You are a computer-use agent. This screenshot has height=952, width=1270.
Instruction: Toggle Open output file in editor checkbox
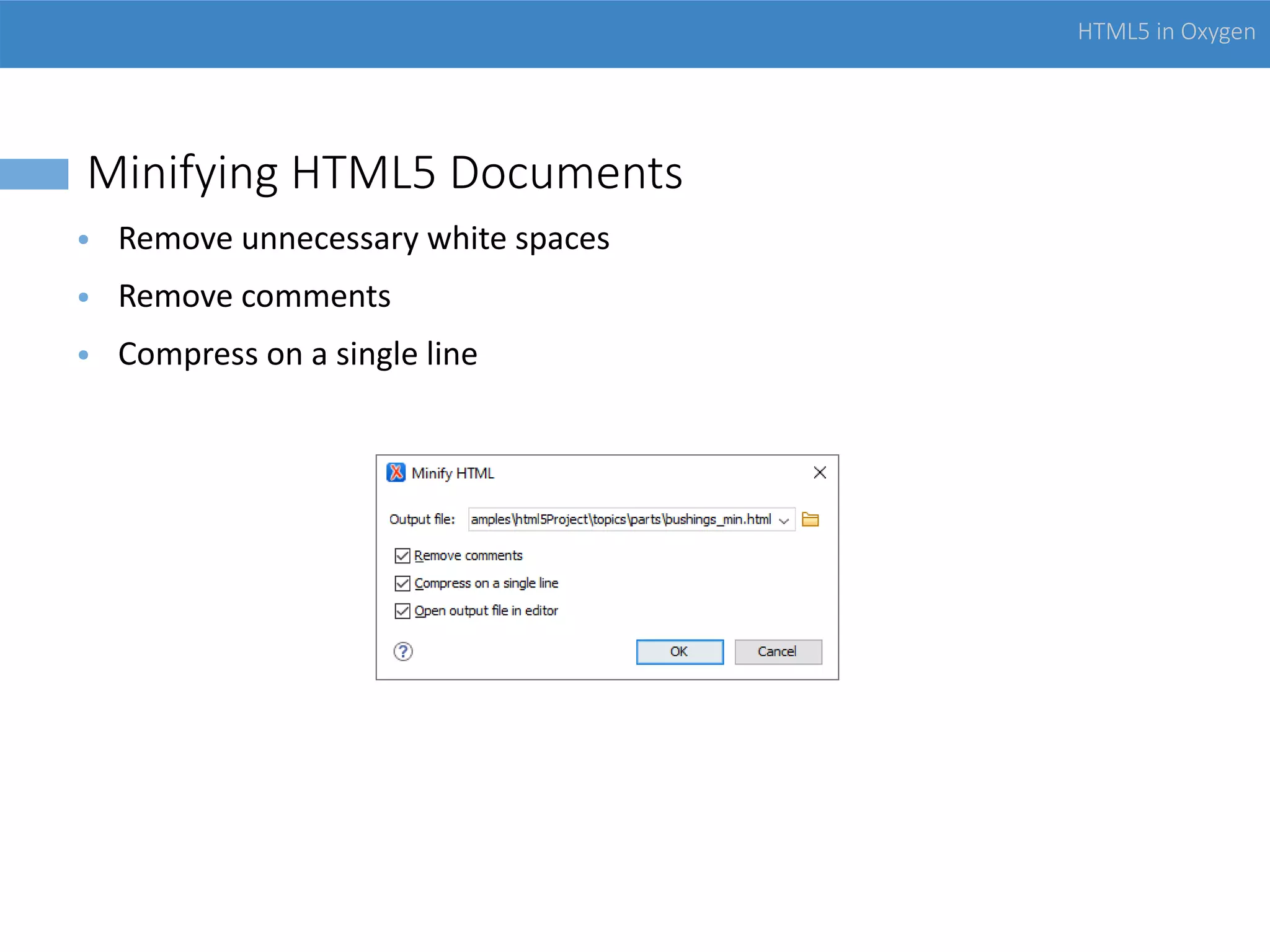tap(402, 611)
